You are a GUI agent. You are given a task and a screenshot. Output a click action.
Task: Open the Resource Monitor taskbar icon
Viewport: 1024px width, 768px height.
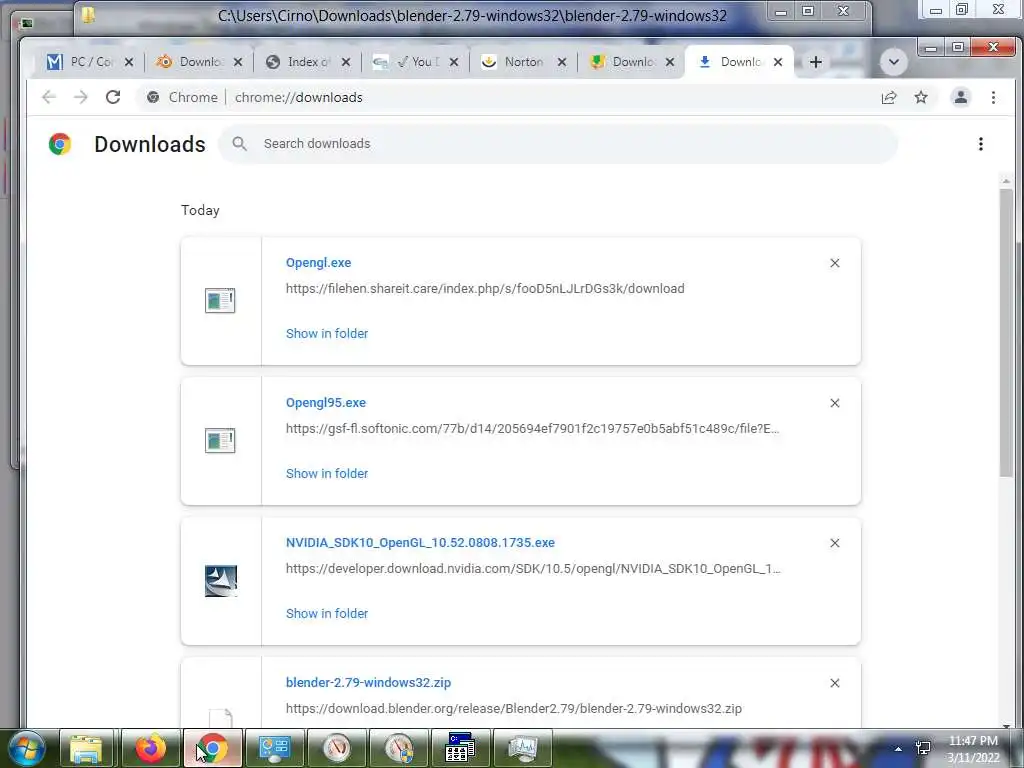click(x=522, y=748)
